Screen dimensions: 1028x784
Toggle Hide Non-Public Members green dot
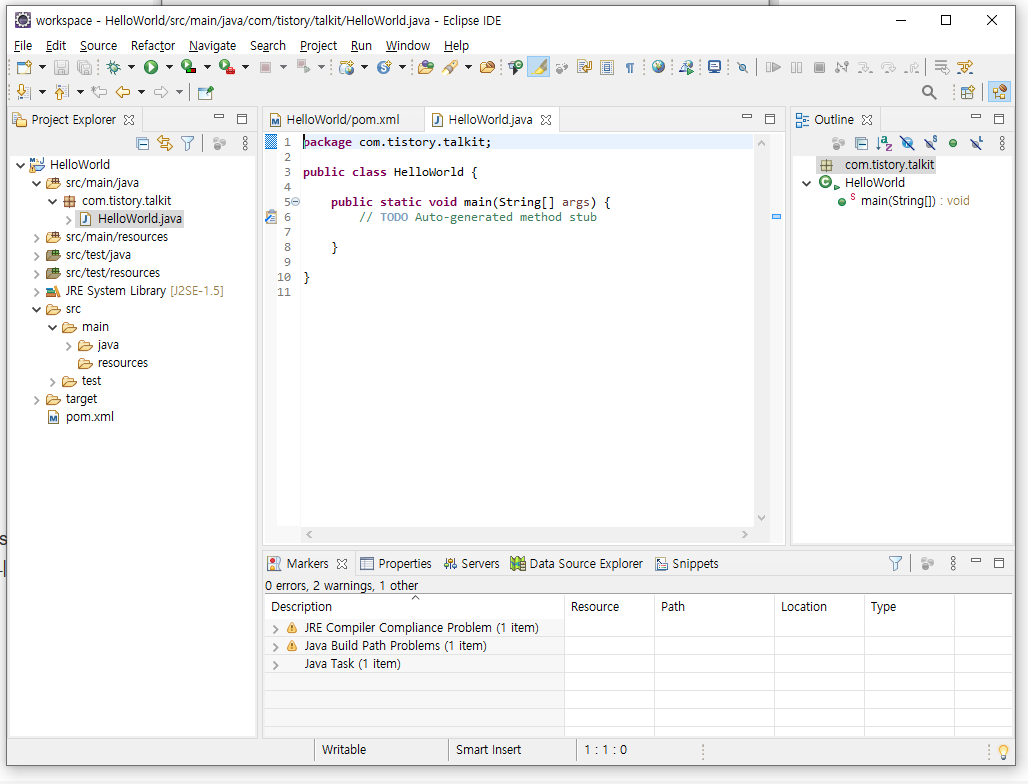click(953, 144)
